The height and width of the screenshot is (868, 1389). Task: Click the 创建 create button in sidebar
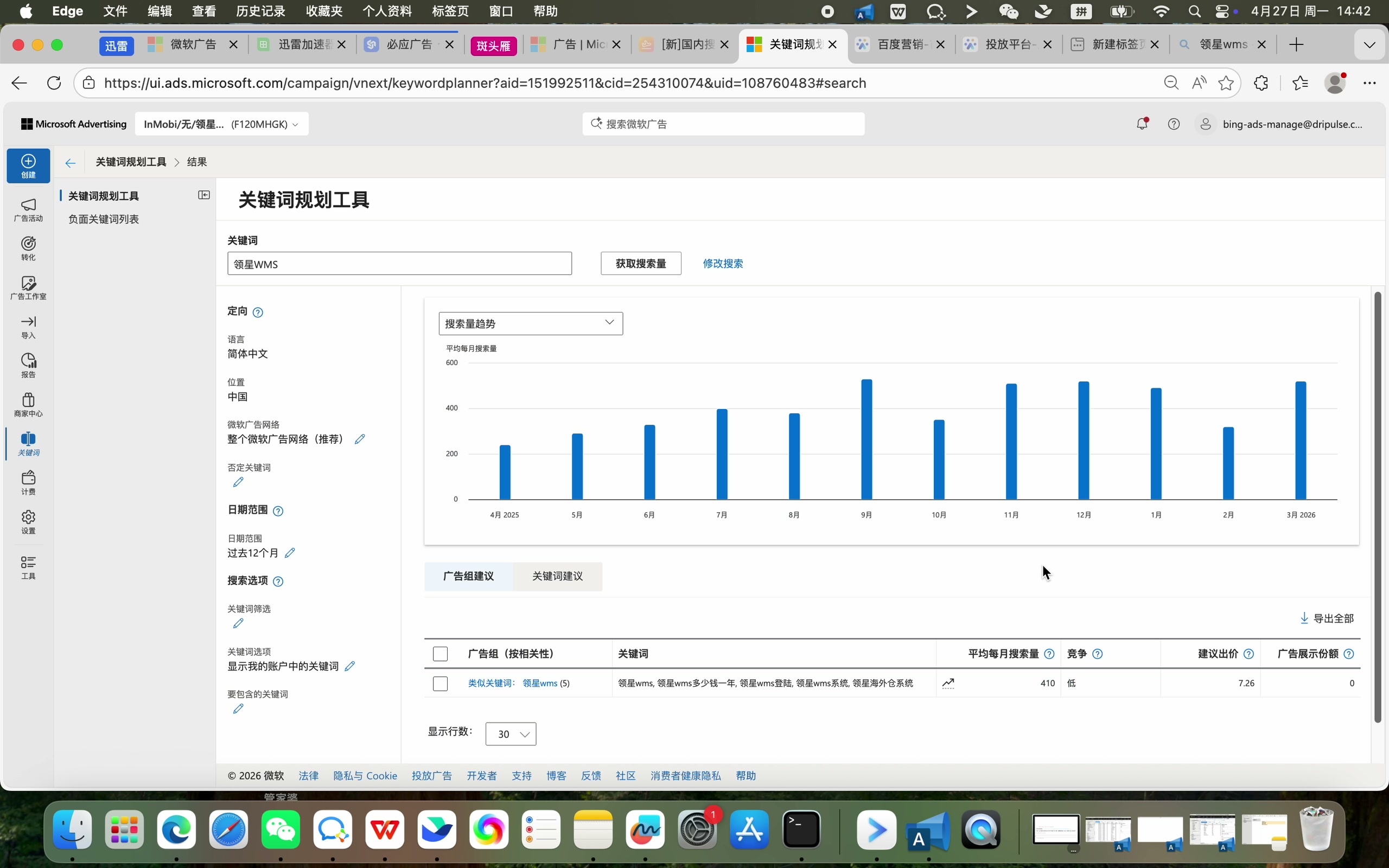[x=28, y=166]
